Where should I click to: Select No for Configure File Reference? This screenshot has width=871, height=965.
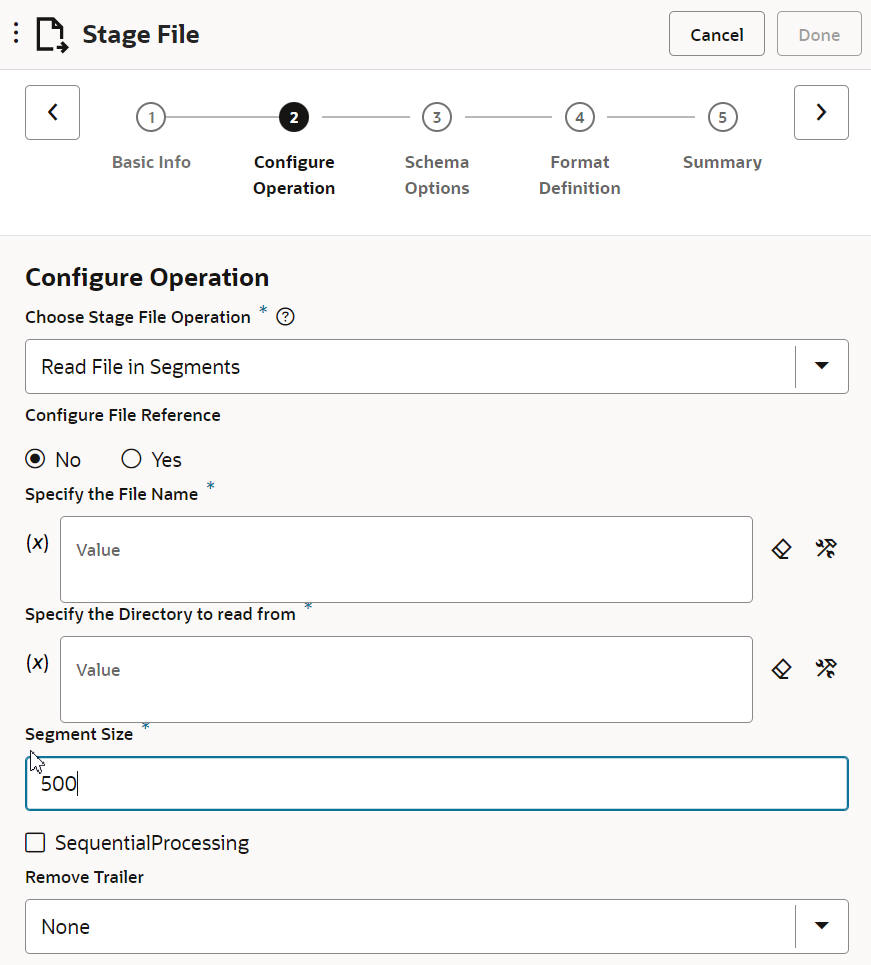[36, 460]
